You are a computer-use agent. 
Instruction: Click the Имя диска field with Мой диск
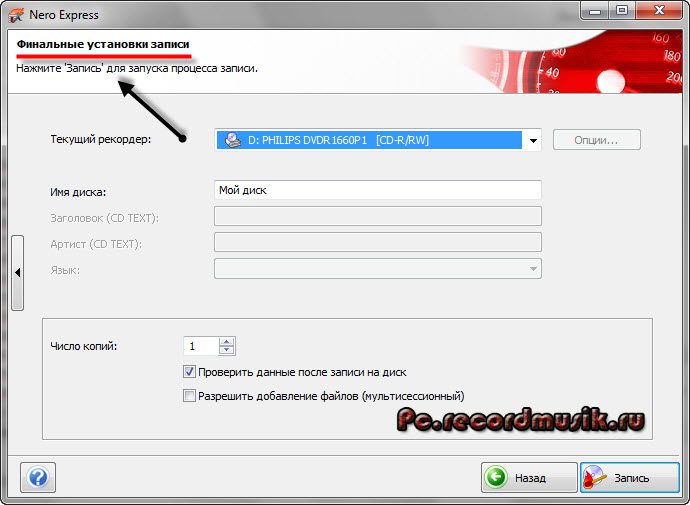pos(378,190)
